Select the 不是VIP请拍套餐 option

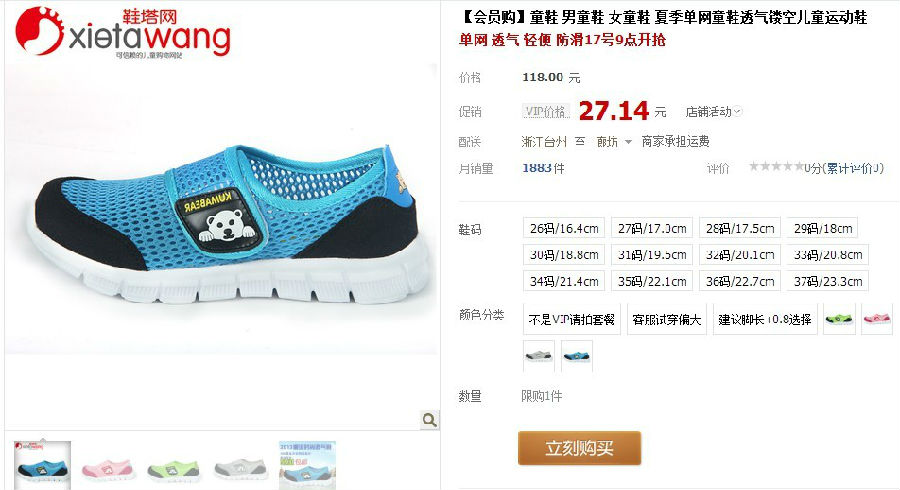pyautogui.click(x=571, y=320)
